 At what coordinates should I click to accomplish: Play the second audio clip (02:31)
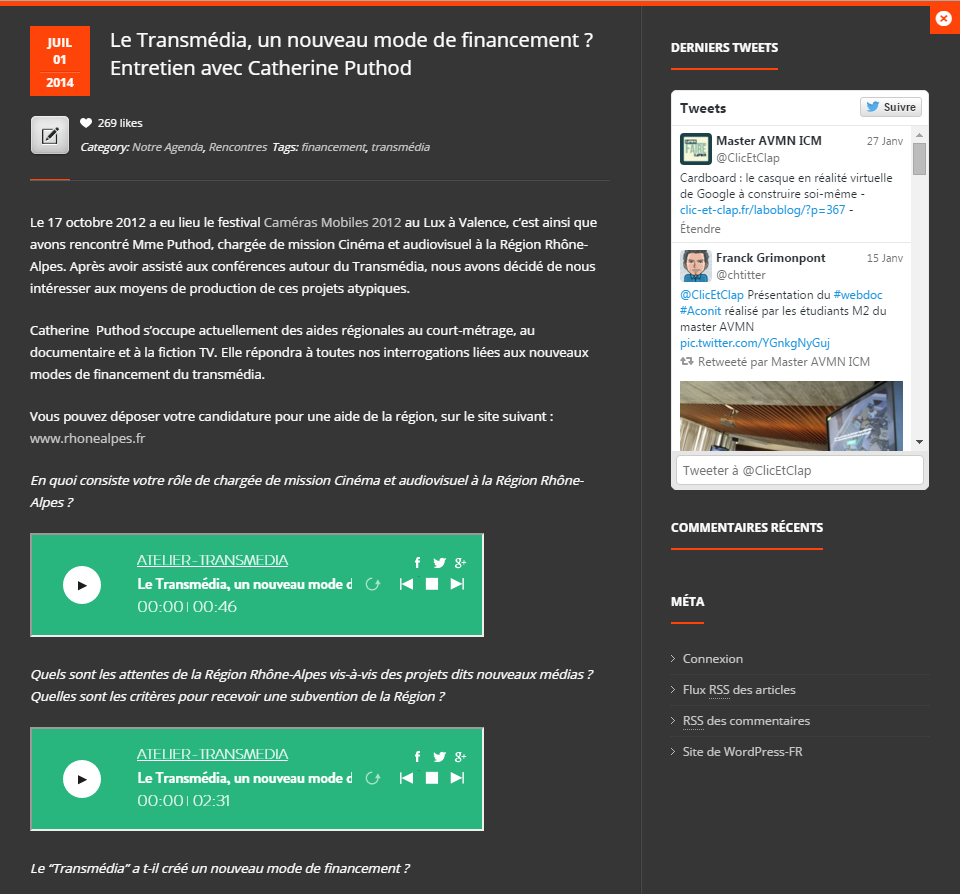(x=82, y=779)
